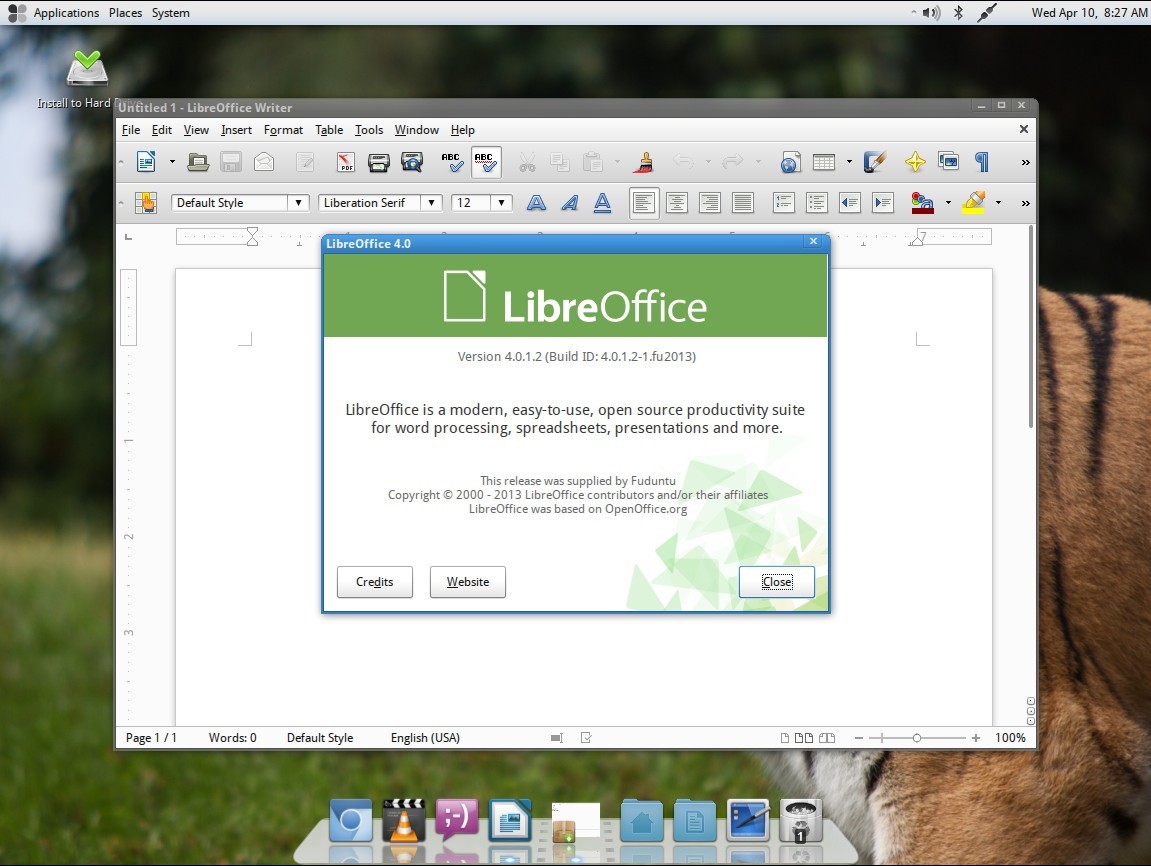
Task: Move the zoom slider handle in status bar
Action: pos(917,738)
